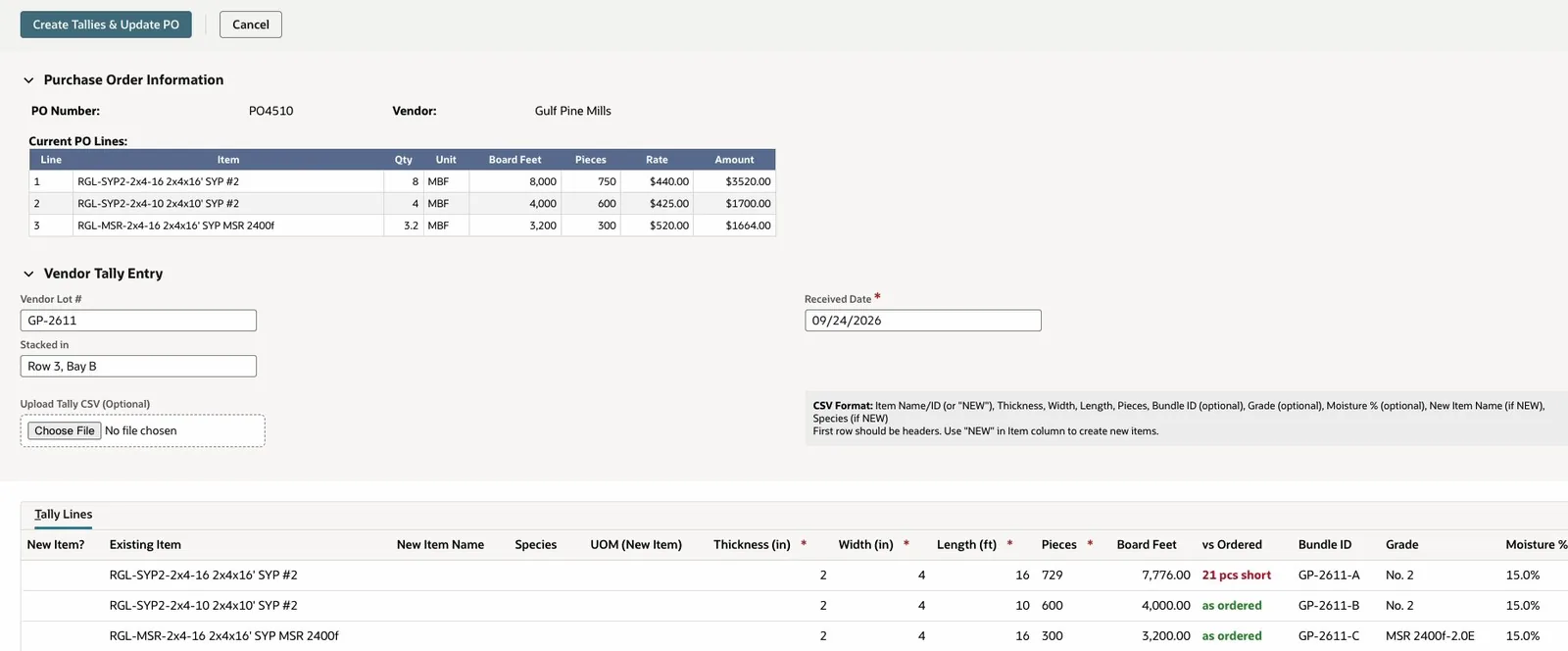This screenshot has width=1568, height=651.
Task: Click PO number PO4510
Action: coord(270,111)
